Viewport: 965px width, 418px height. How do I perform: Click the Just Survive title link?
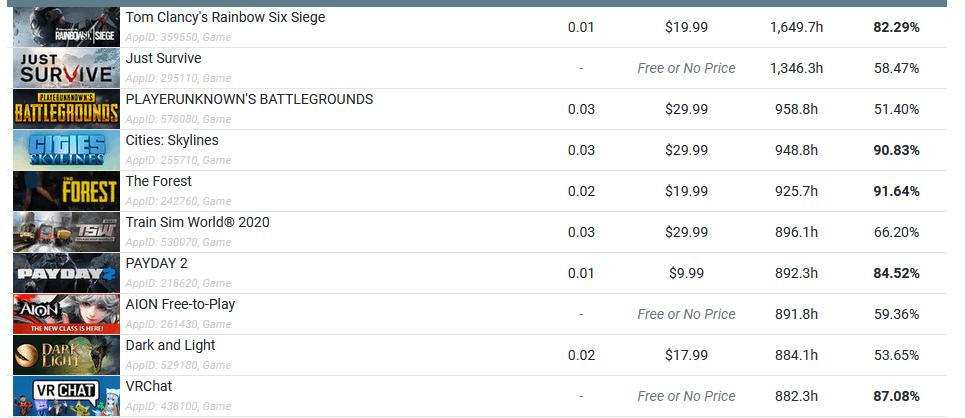coord(163,59)
